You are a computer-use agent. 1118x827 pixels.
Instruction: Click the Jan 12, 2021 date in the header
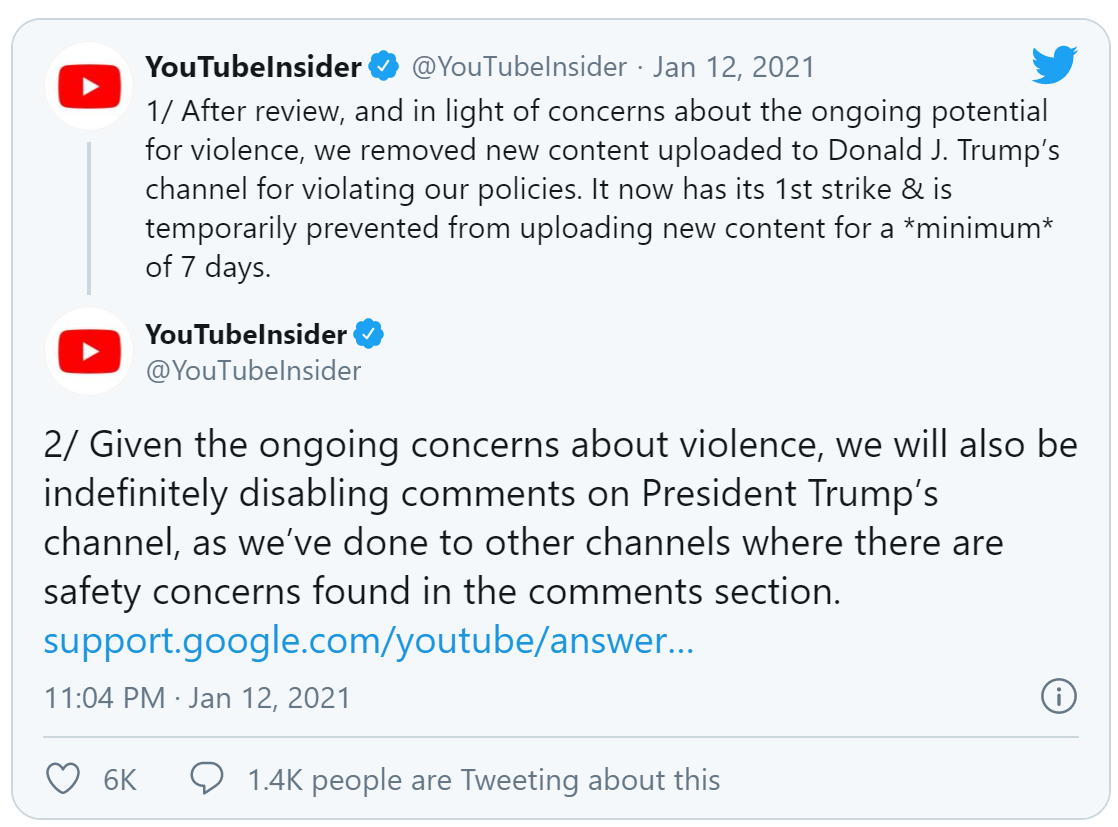[x=734, y=67]
